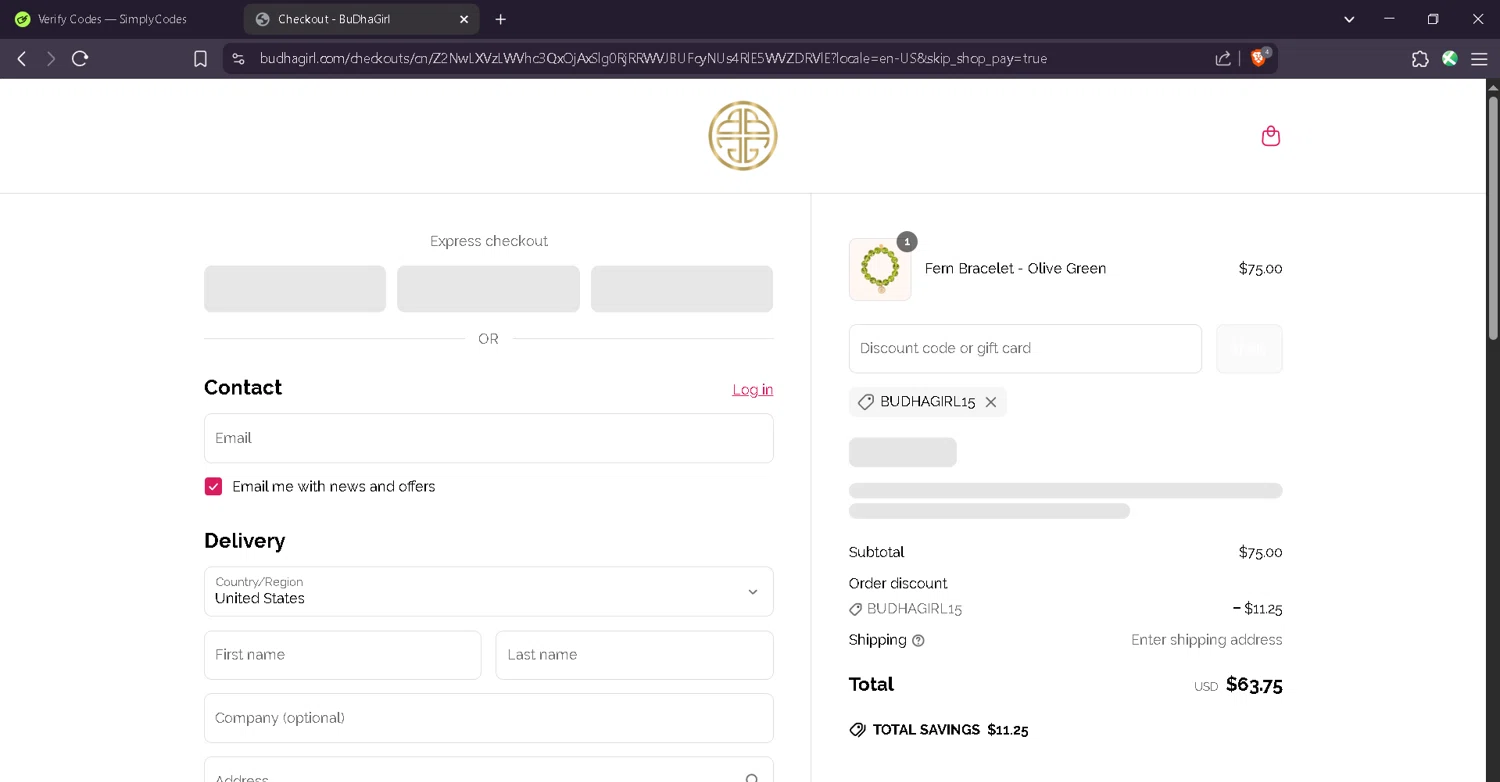Click the third express checkout button
Screen dimensions: 1500x782
(x=682, y=289)
